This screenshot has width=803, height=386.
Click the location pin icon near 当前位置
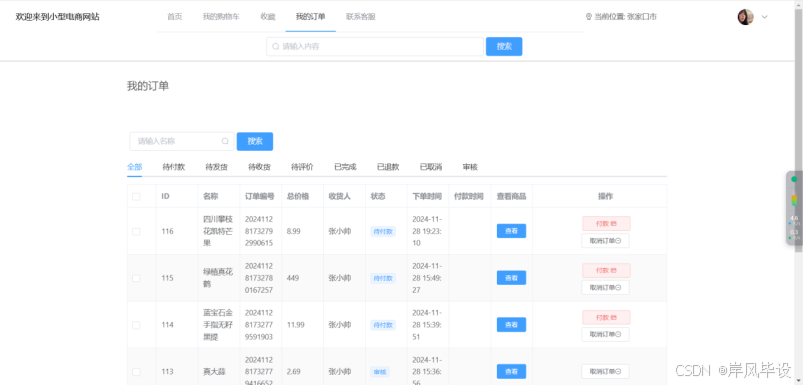click(588, 17)
